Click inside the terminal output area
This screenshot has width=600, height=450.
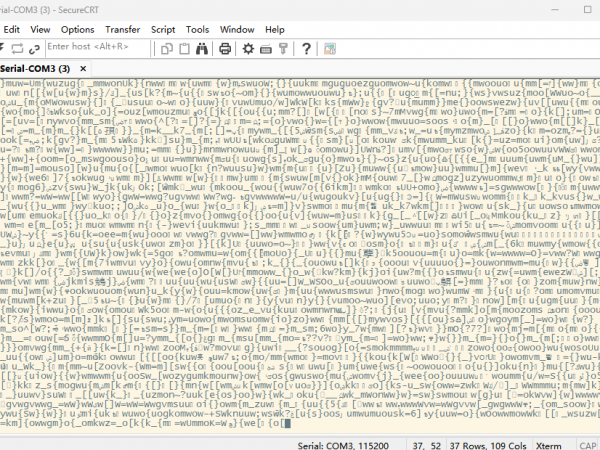[300, 250]
